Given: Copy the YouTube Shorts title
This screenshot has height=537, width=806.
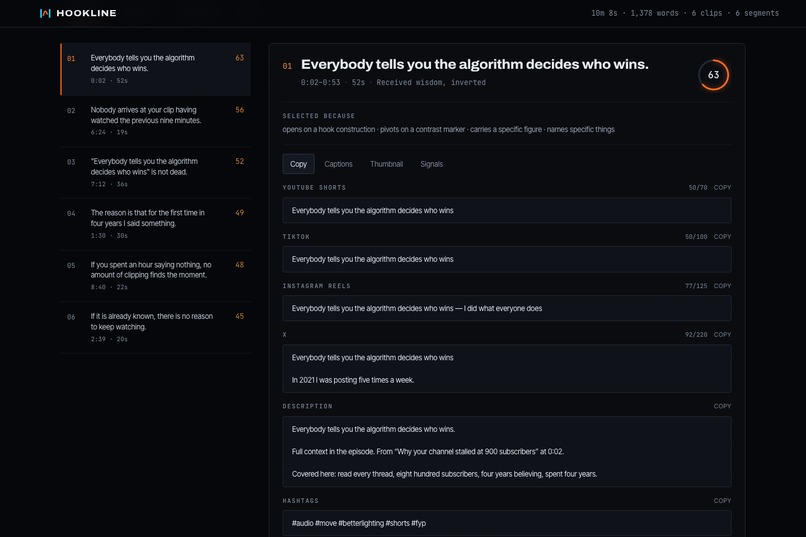Looking at the screenshot, I should click(x=722, y=188).
